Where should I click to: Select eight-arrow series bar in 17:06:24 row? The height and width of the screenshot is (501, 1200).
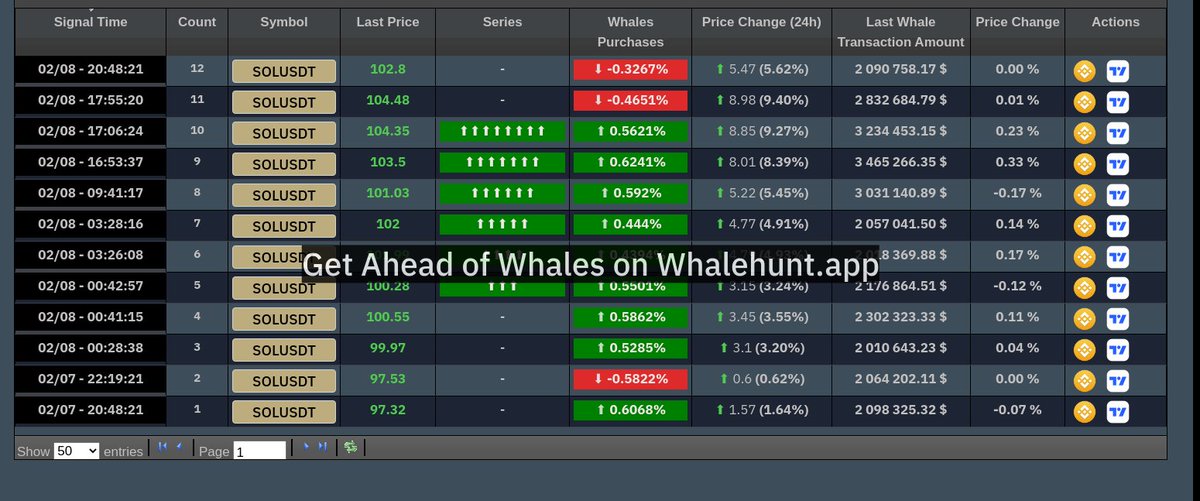(502, 132)
